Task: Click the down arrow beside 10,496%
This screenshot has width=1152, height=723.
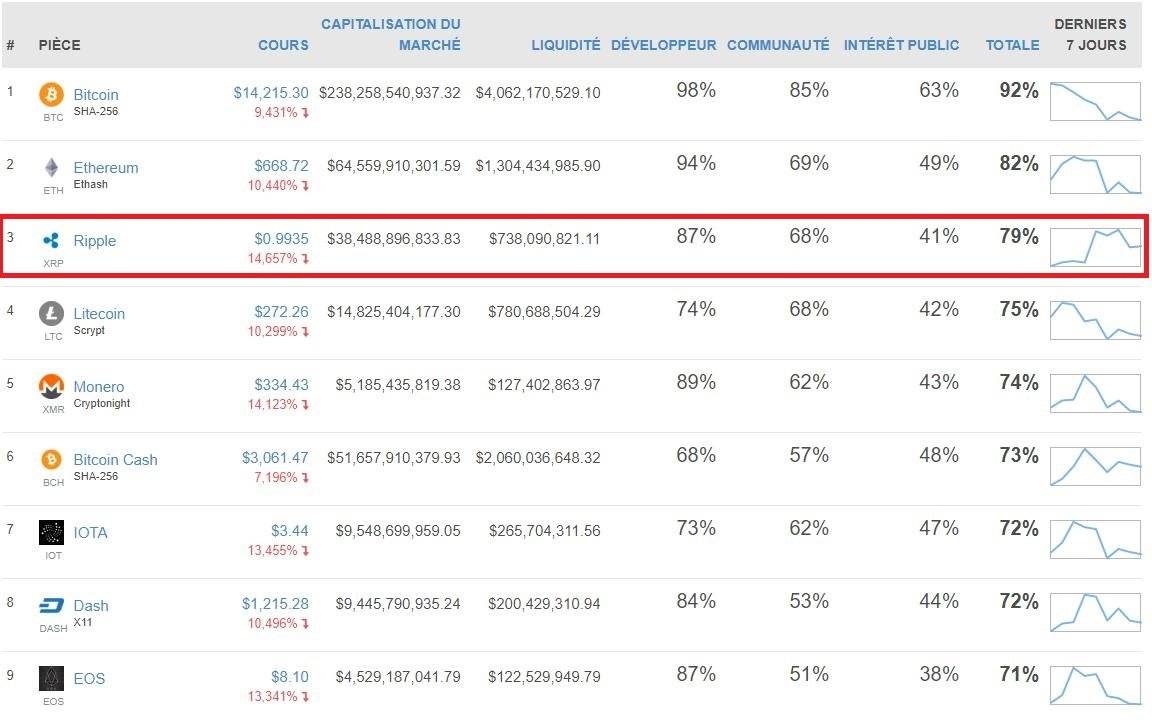Action: pyautogui.click(x=305, y=623)
